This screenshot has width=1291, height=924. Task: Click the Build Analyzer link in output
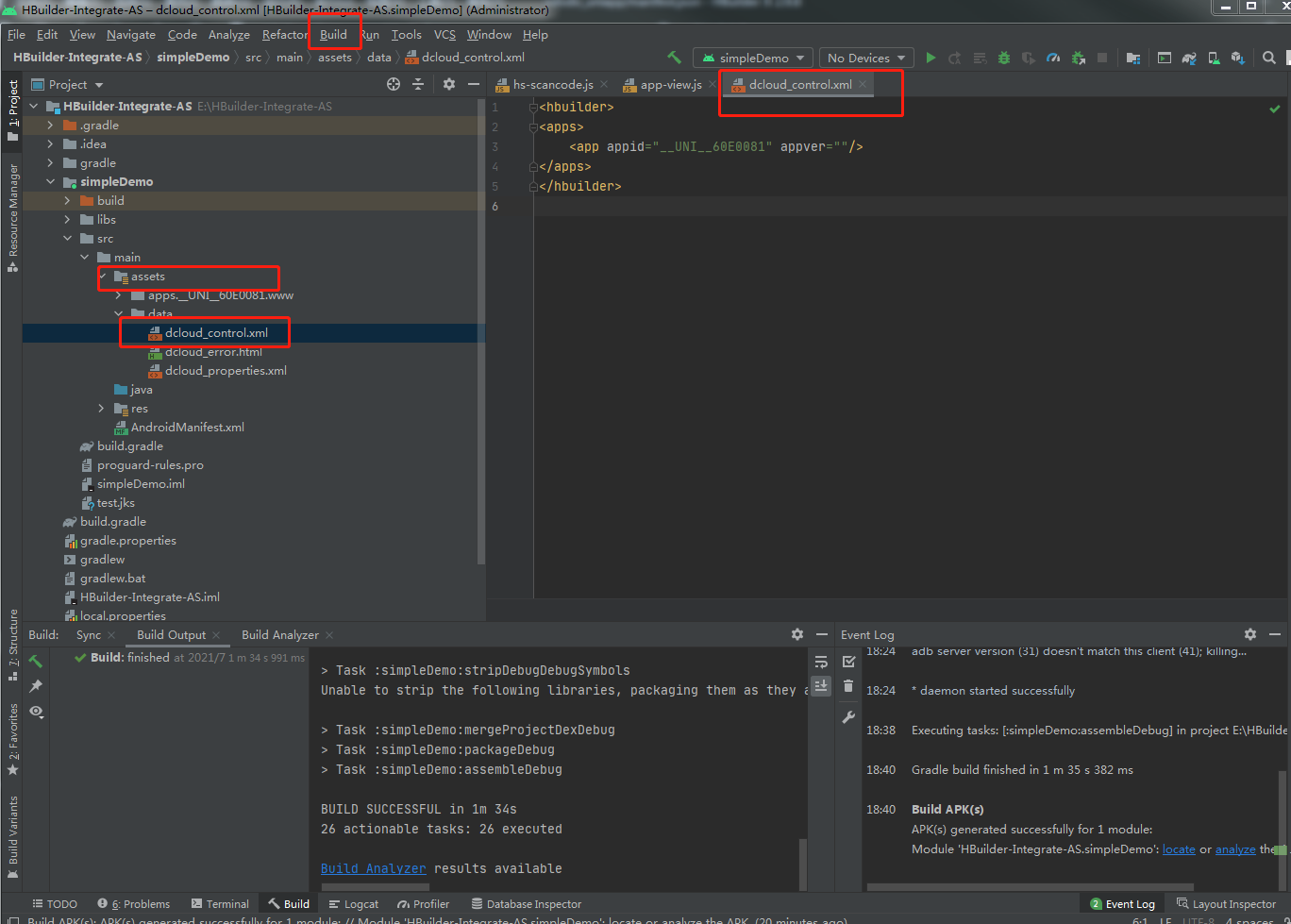point(373,868)
